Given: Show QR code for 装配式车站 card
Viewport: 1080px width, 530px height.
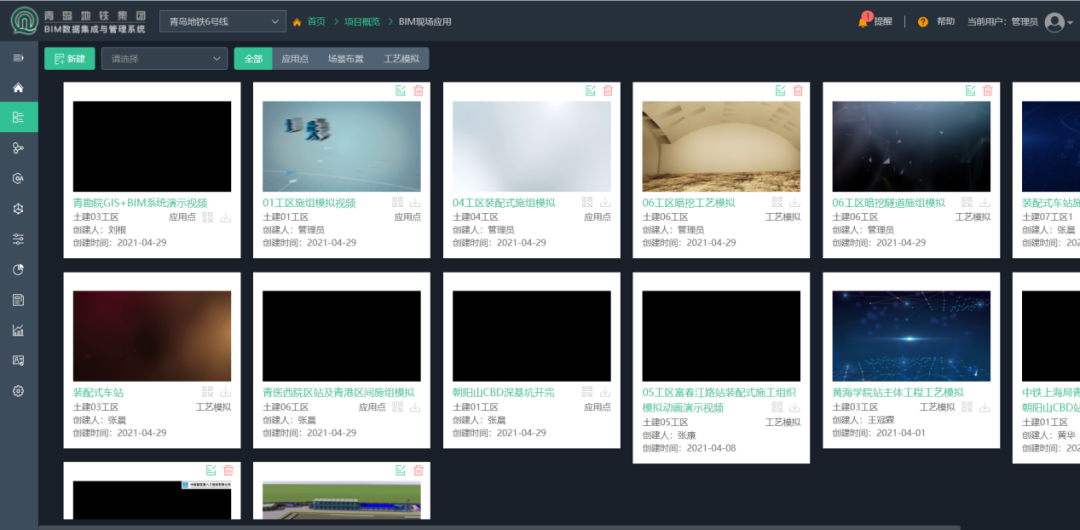Looking at the screenshot, I should click(x=208, y=391).
